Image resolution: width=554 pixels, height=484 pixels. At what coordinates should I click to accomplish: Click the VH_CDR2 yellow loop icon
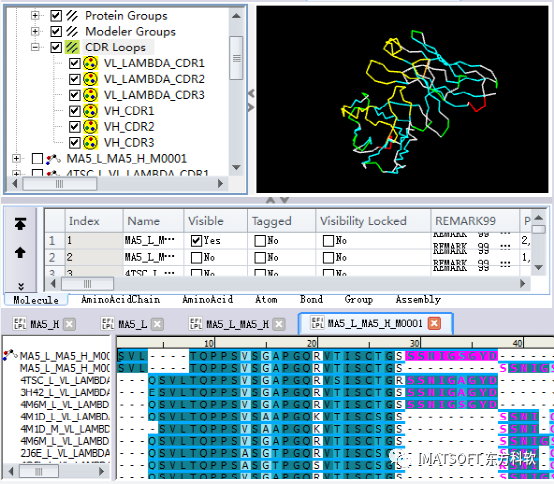click(90, 126)
